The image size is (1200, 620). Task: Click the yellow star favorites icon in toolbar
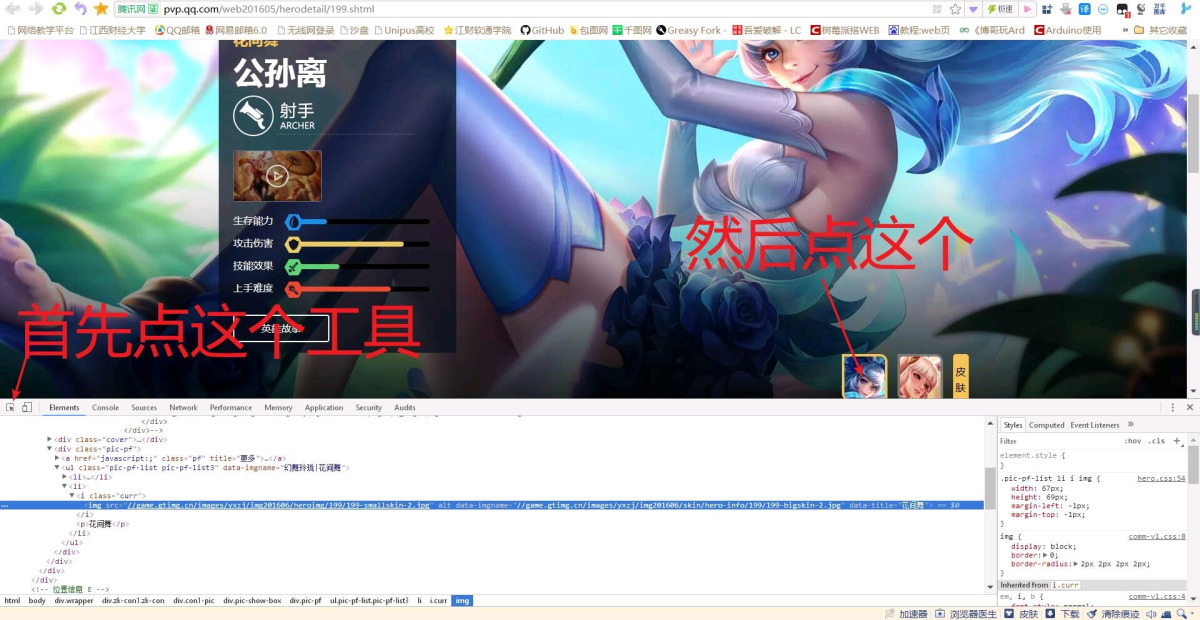pyautogui.click(x=101, y=8)
